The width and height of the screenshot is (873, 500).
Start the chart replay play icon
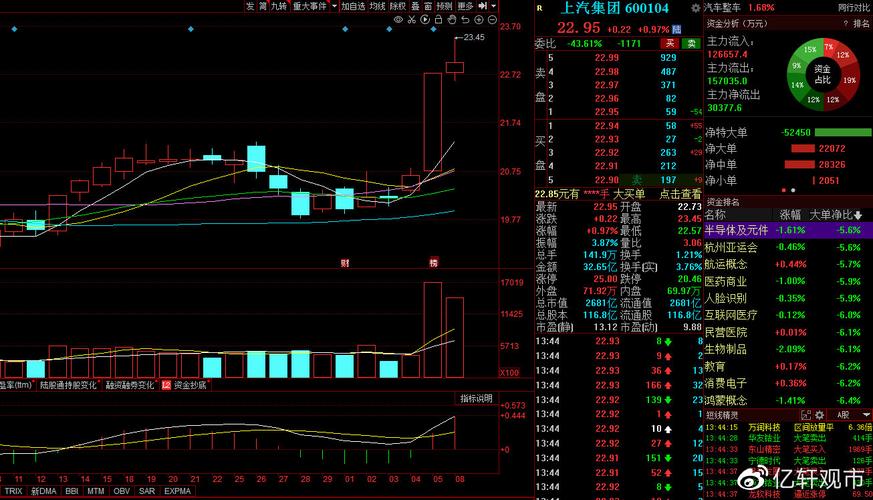425,20
